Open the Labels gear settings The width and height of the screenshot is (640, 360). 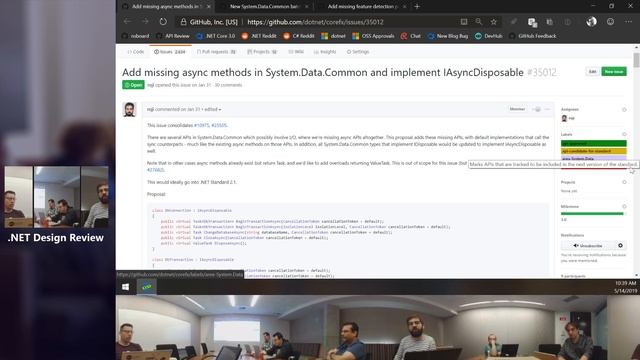624,134
